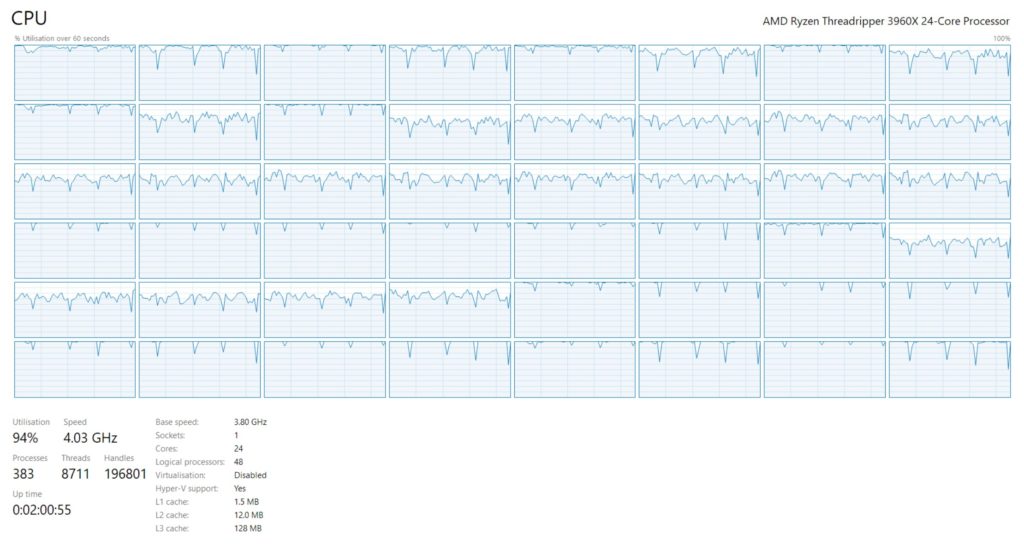Click the Base speed label
Image resolution: width=1024 pixels, height=548 pixels.
click(x=177, y=422)
